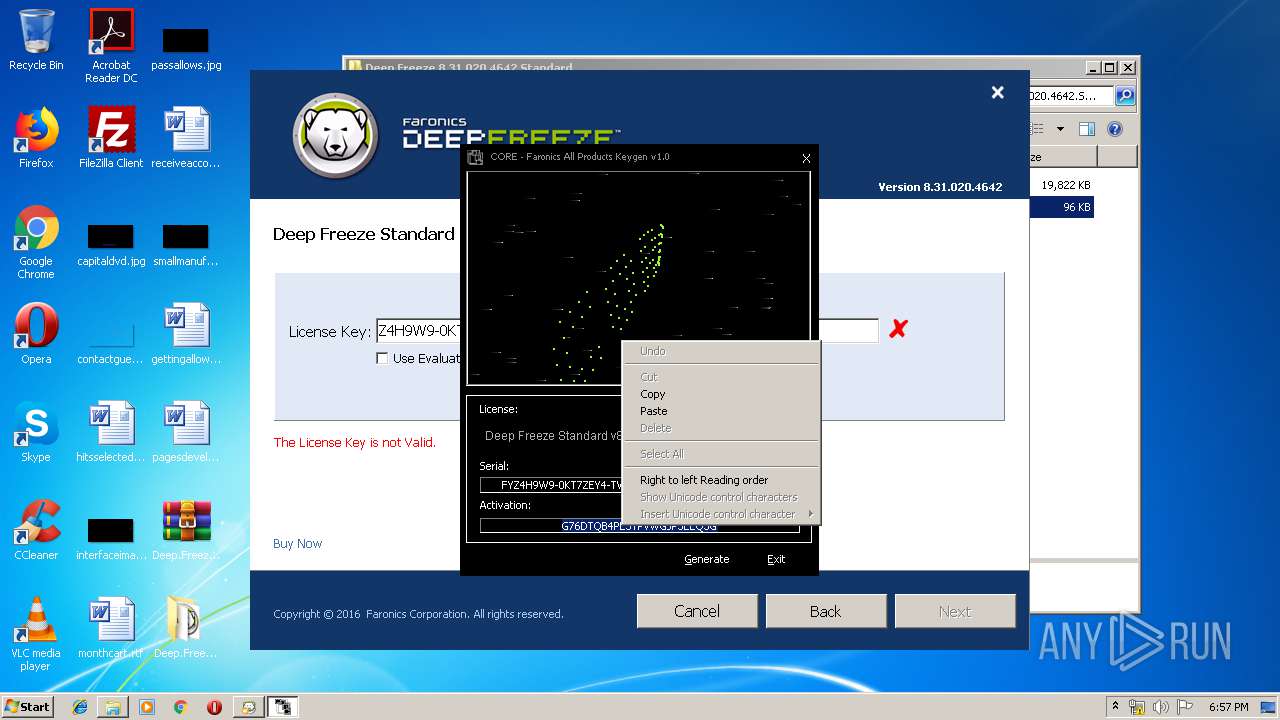Select pagesdevel... Word document
Viewport: 1280px width, 720px height.
pos(186,432)
